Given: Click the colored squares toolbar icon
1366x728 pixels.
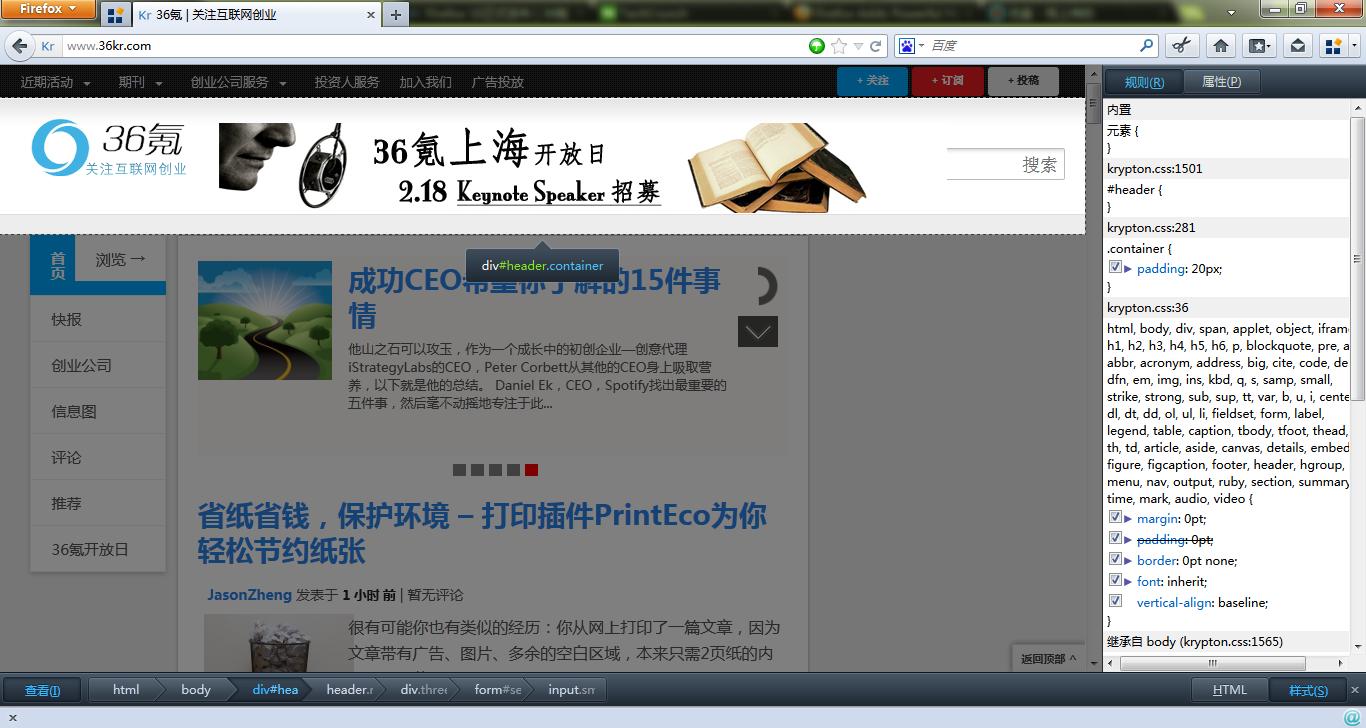Looking at the screenshot, I should (x=1332, y=46).
